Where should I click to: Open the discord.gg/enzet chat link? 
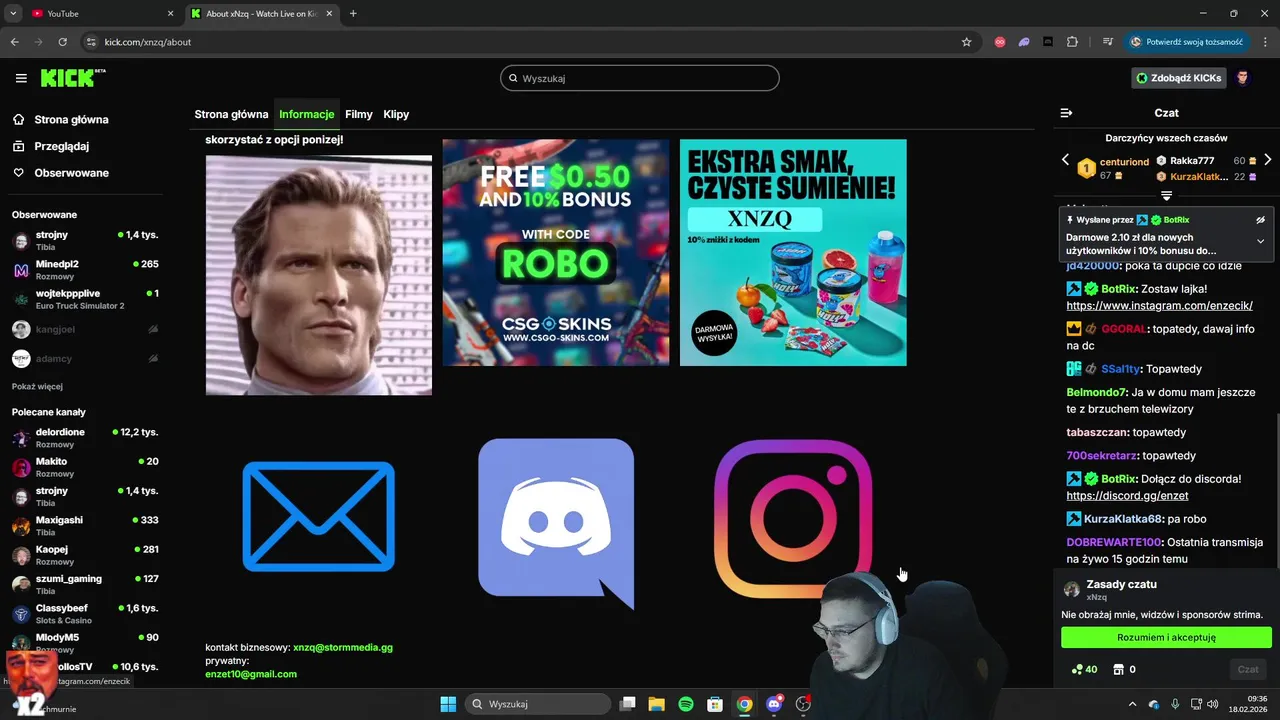(1127, 496)
